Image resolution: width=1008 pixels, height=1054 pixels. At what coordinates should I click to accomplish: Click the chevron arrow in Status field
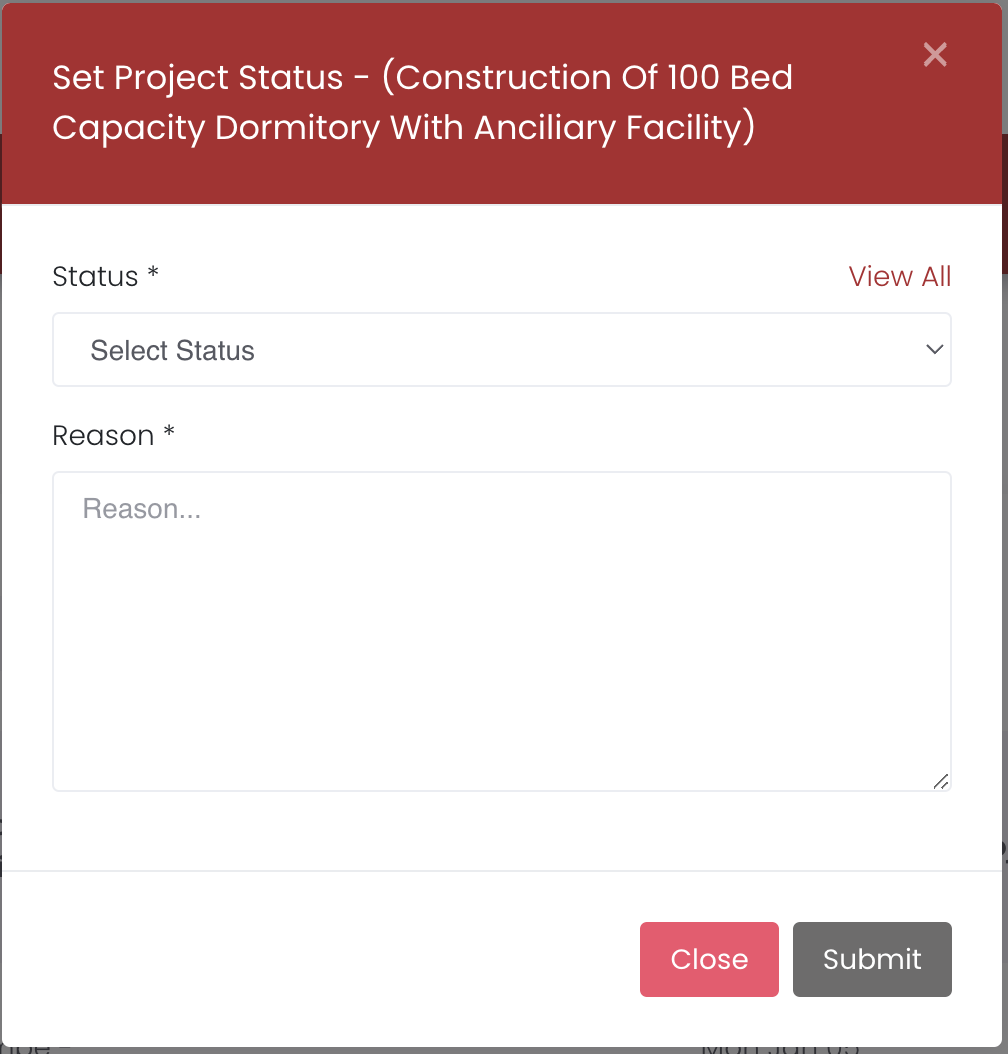click(x=935, y=350)
